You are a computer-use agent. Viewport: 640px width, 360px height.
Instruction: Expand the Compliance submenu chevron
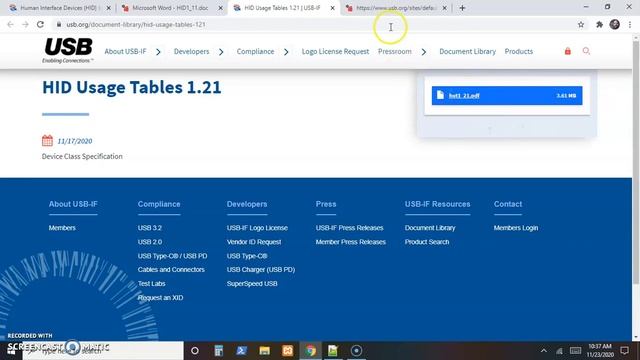[x=286, y=52]
